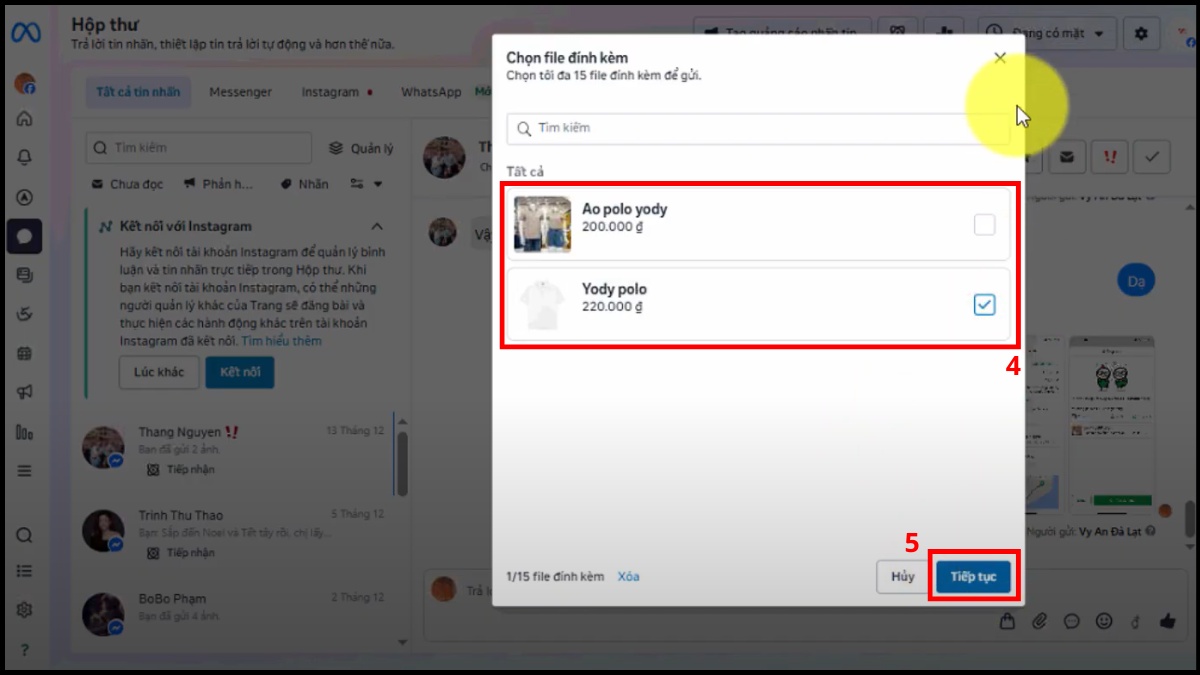Click the dialog Tìm kiếm search field
Screen dimensions: 1200x675
pos(758,128)
